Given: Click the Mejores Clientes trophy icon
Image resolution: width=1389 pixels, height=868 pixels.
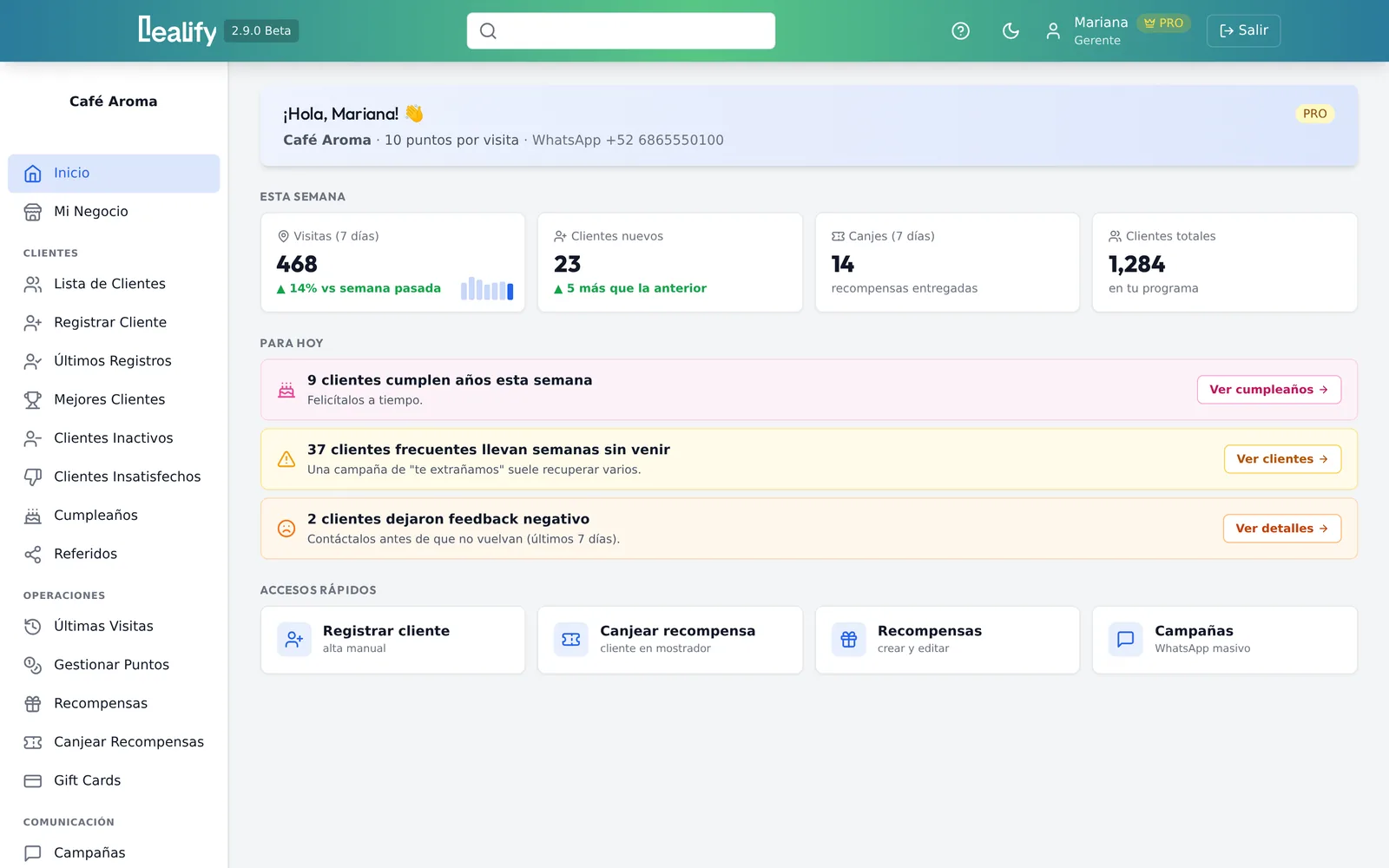Looking at the screenshot, I should coord(33,399).
